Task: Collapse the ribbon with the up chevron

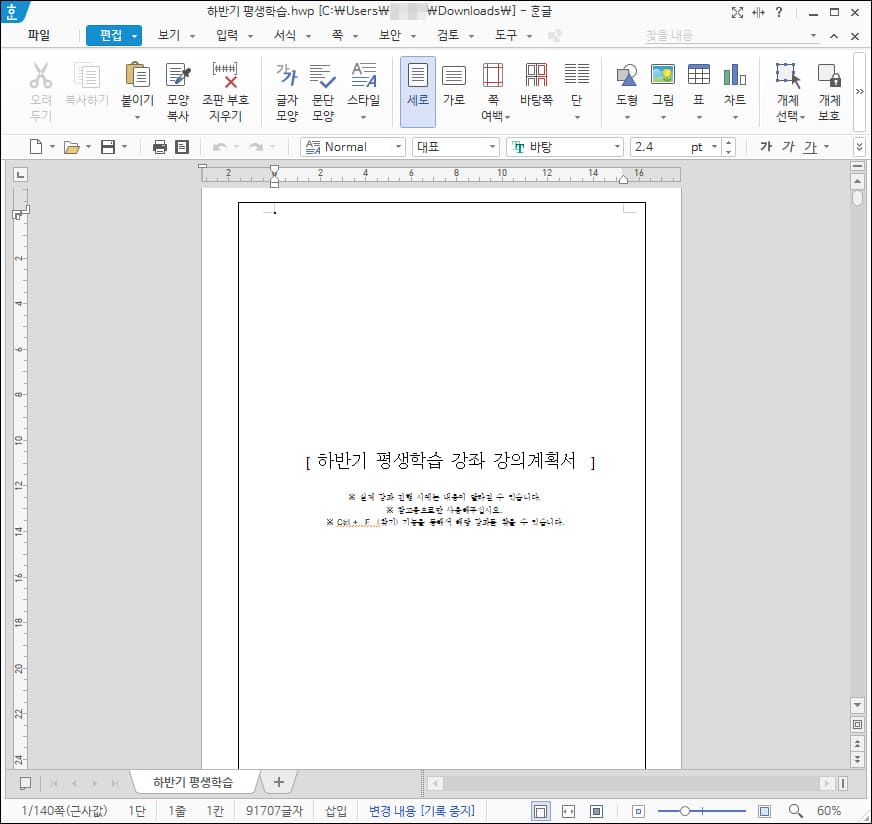Action: click(x=834, y=36)
